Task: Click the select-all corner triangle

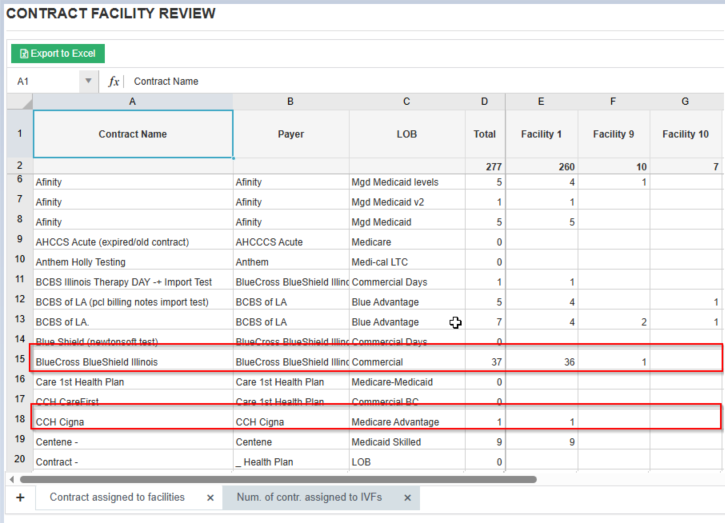Action: pos(20,102)
